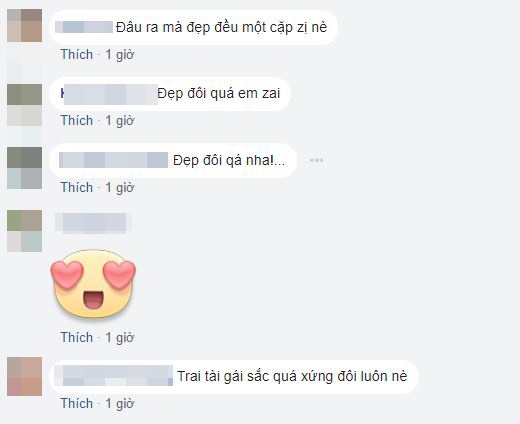Viewport: 520px width, 424px height.
Task: Click "1 giờ" timestamp under the last comment
Action: pos(120,403)
